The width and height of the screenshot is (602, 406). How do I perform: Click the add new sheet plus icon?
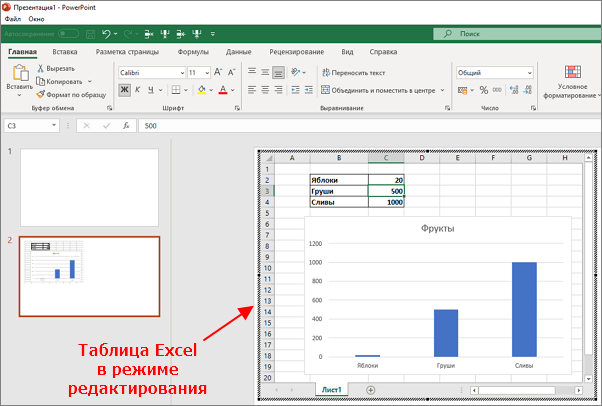[370, 390]
